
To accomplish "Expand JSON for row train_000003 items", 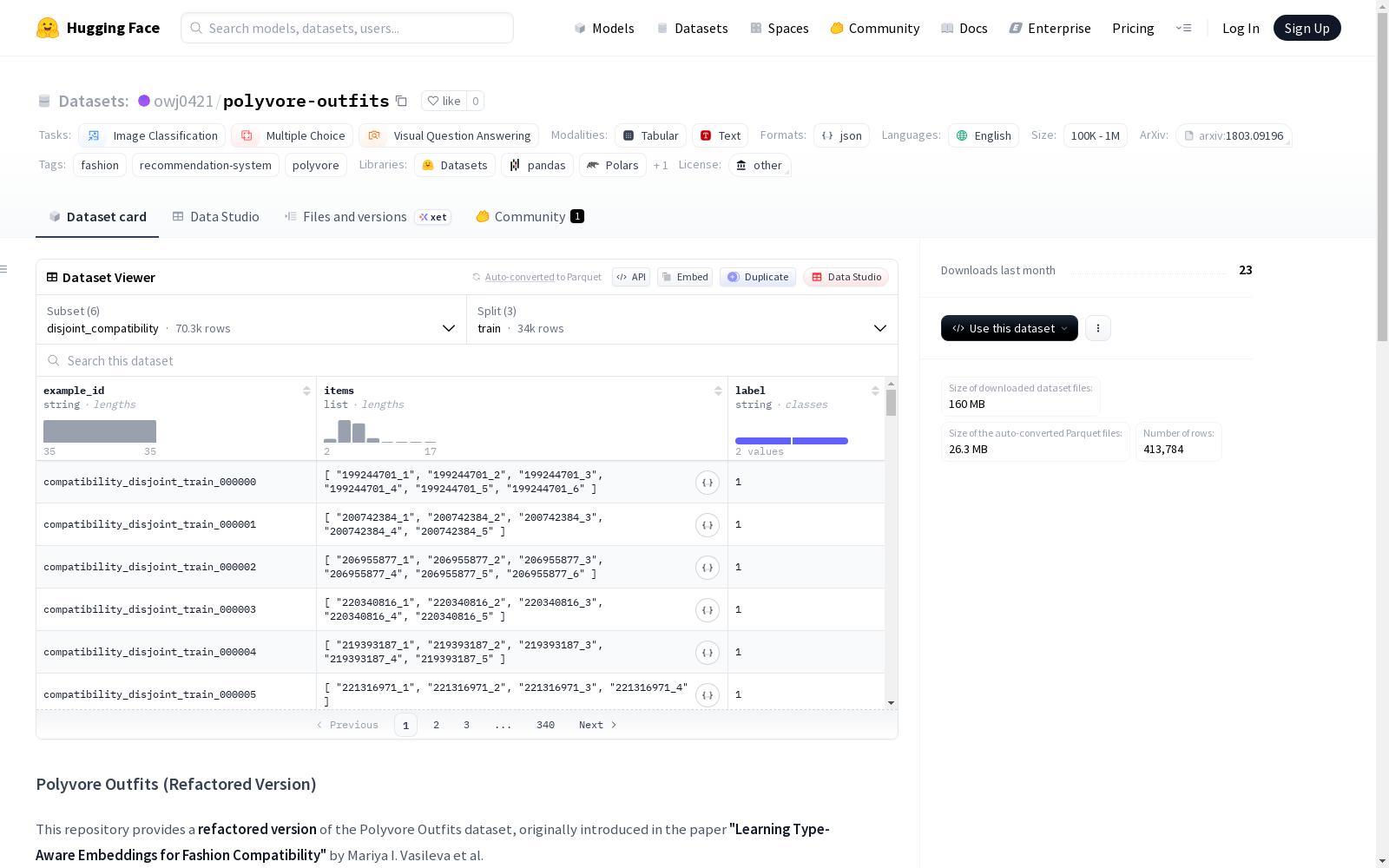I will pyautogui.click(x=708, y=610).
